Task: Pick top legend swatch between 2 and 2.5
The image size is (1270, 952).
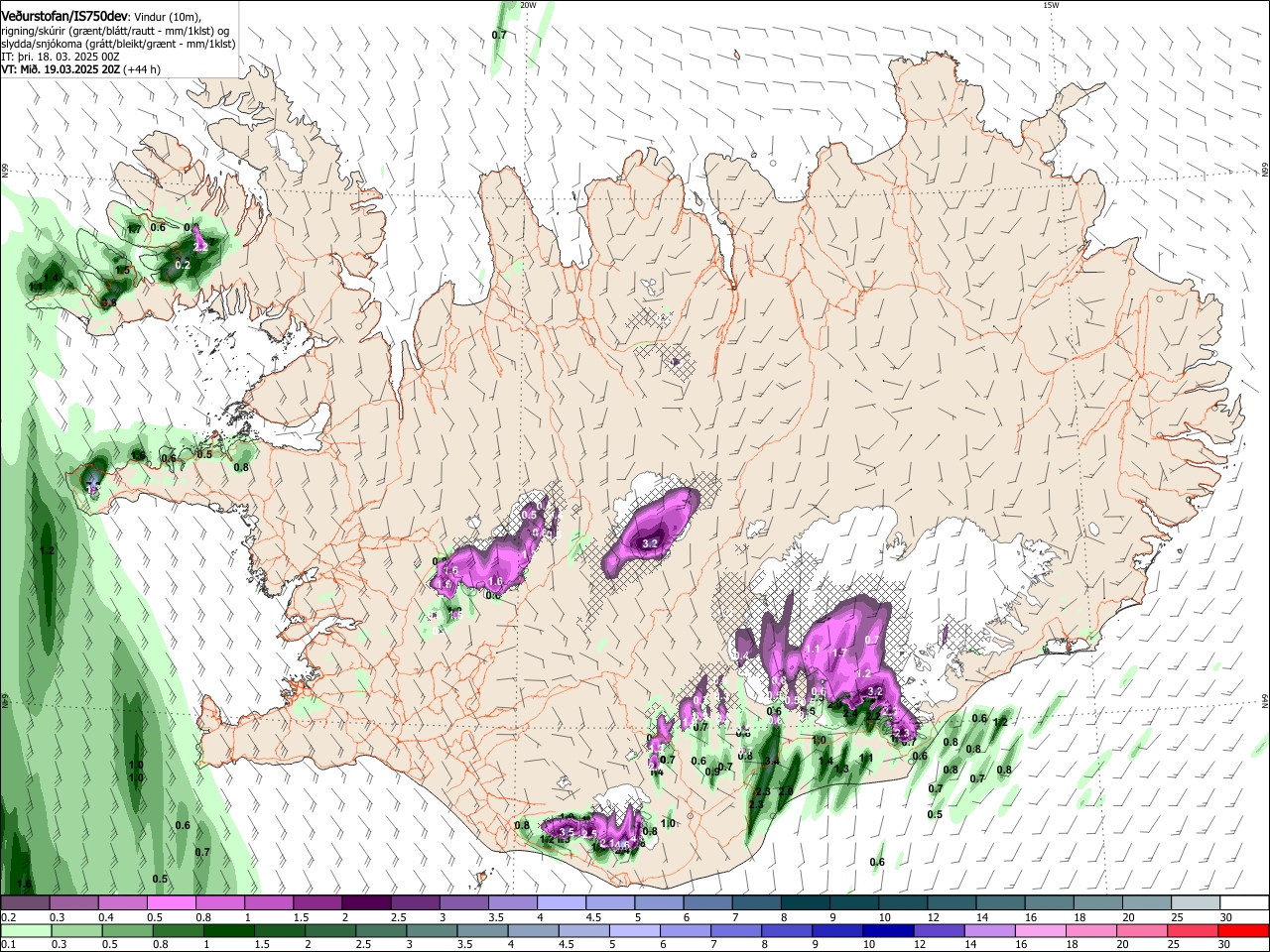Action: click(x=366, y=903)
